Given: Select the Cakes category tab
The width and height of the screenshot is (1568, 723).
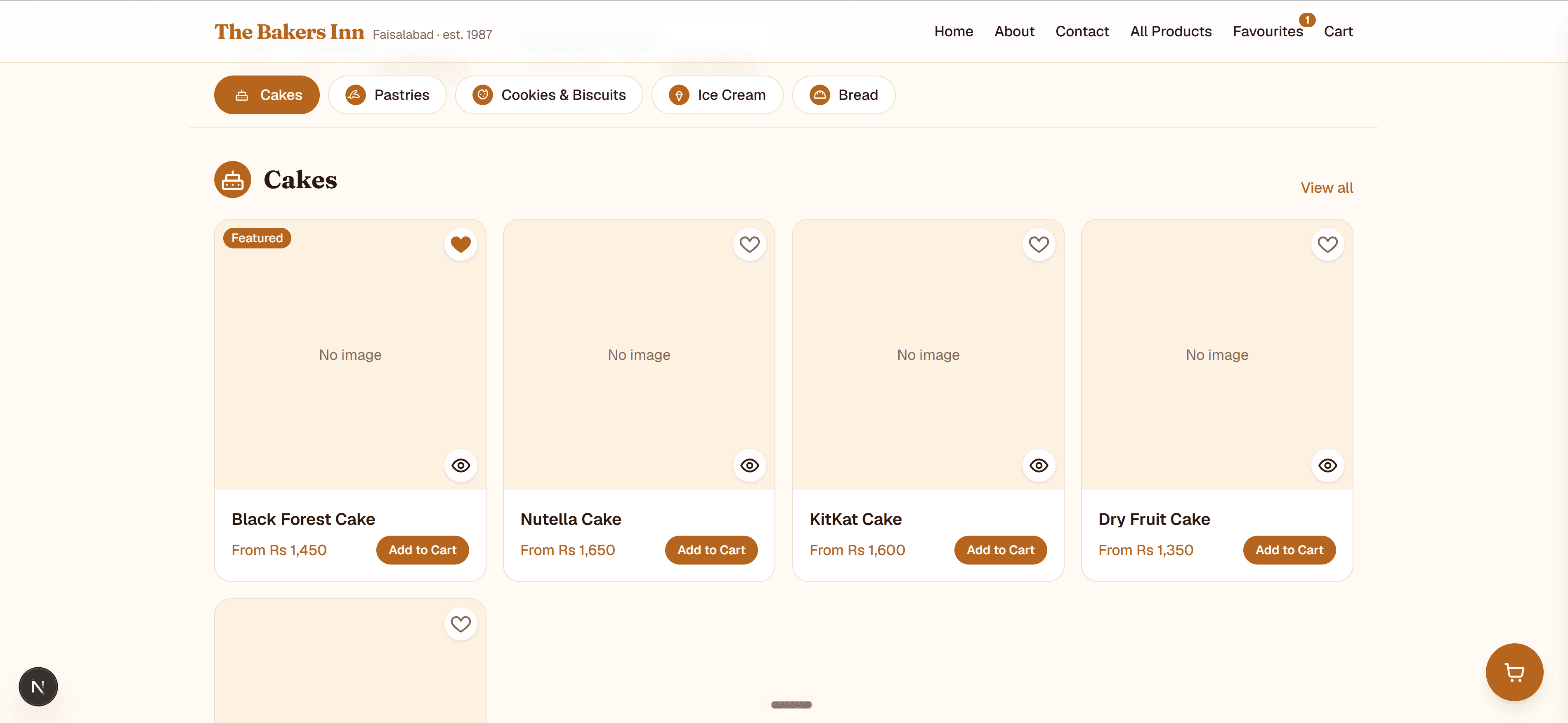Looking at the screenshot, I should coord(267,95).
